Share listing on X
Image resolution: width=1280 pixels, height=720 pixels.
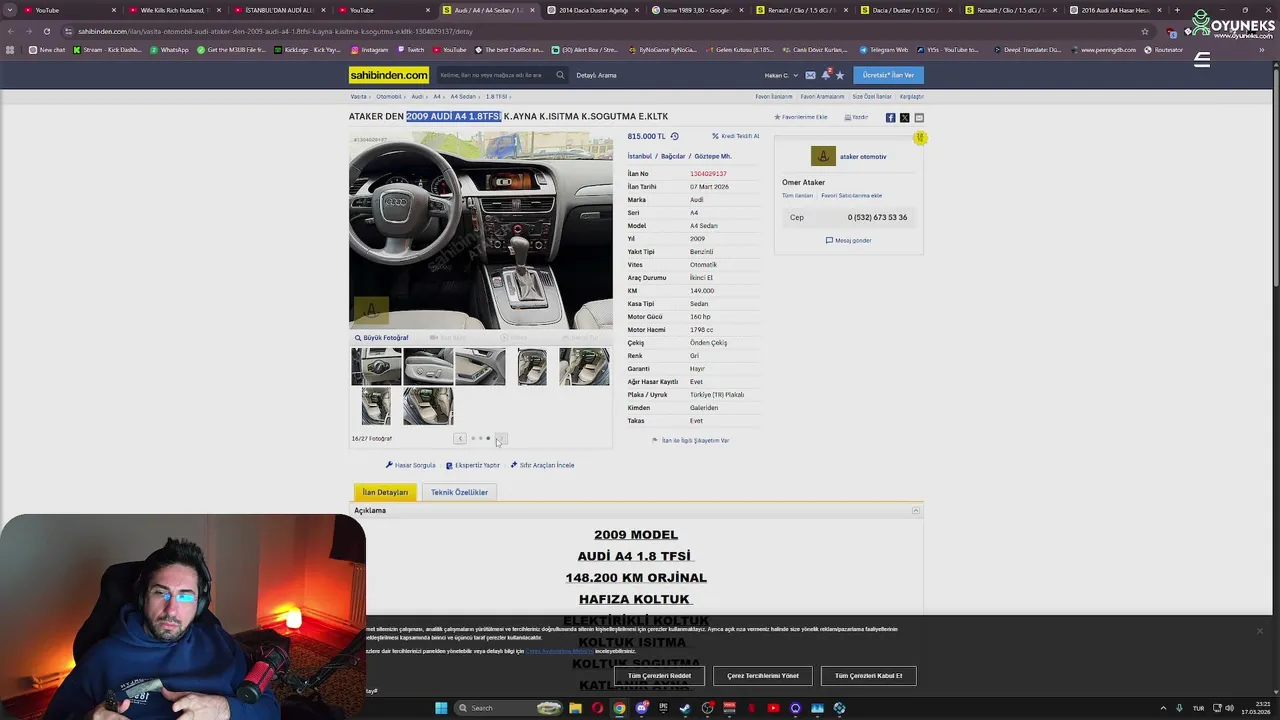point(905,117)
